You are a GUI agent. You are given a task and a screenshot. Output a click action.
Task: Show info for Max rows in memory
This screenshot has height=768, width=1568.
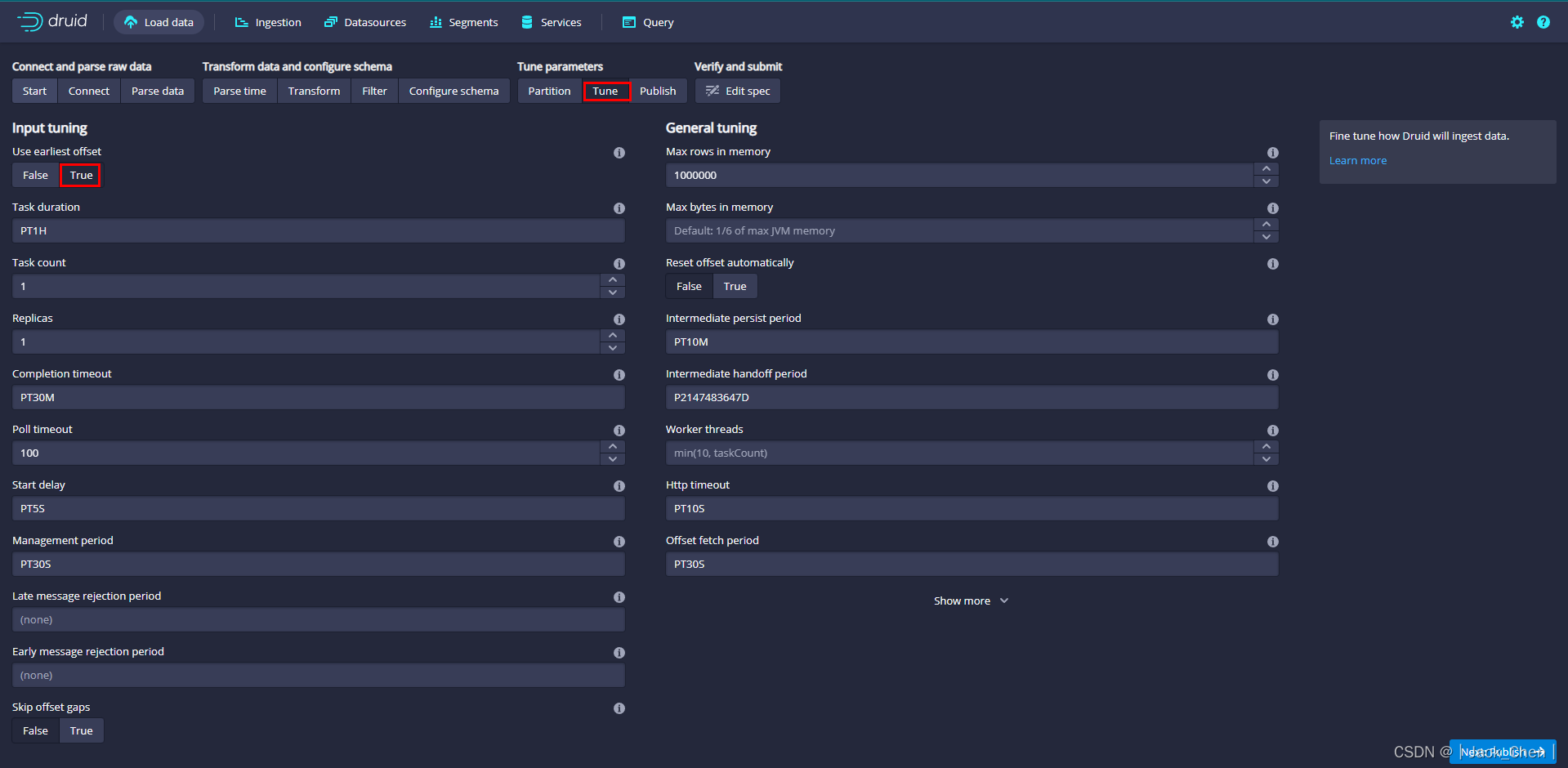coord(1273,153)
